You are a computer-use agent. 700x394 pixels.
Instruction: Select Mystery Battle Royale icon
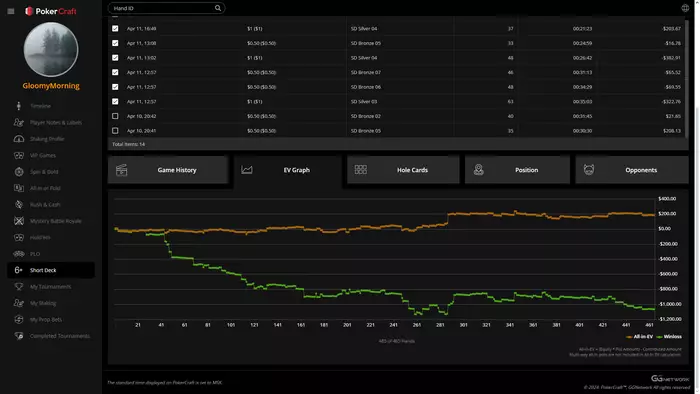coord(19,221)
